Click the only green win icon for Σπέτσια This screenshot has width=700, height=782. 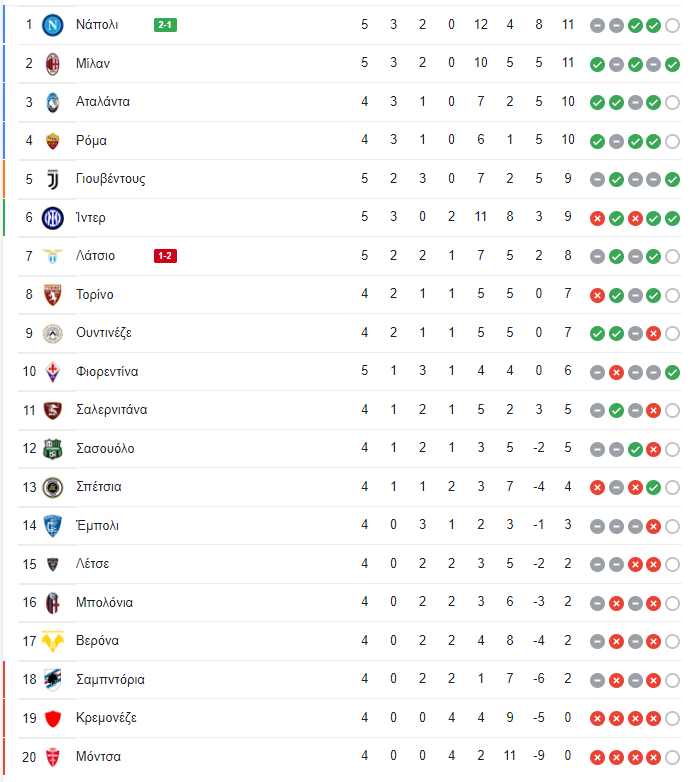click(x=653, y=487)
